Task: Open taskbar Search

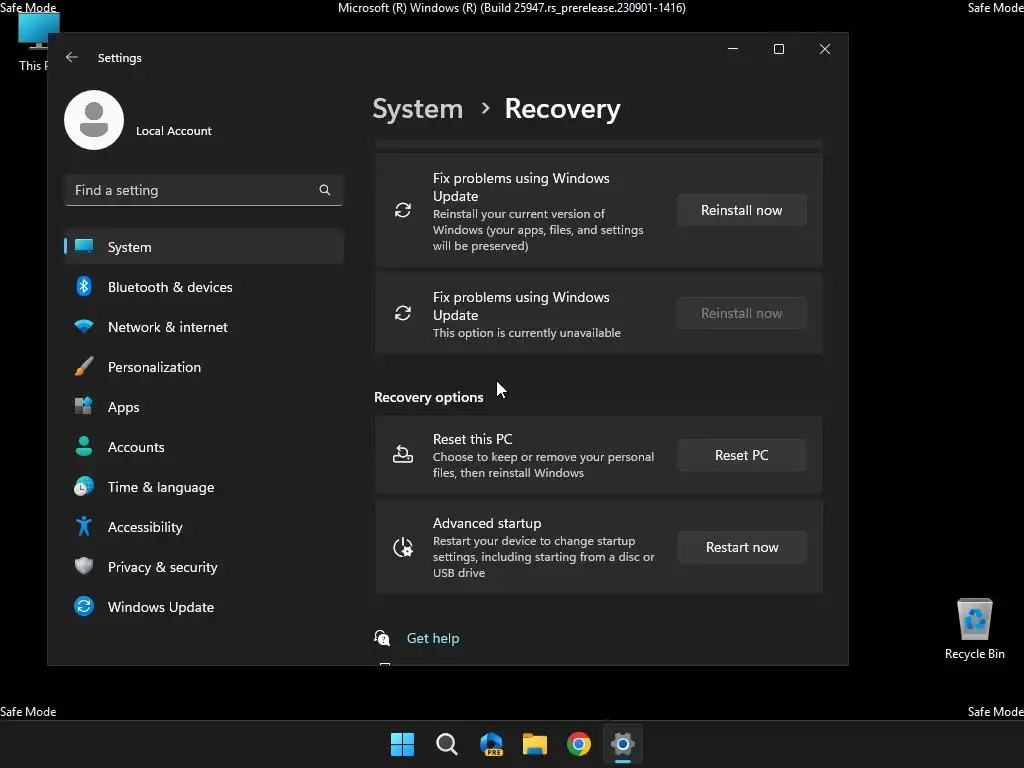Action: point(447,744)
